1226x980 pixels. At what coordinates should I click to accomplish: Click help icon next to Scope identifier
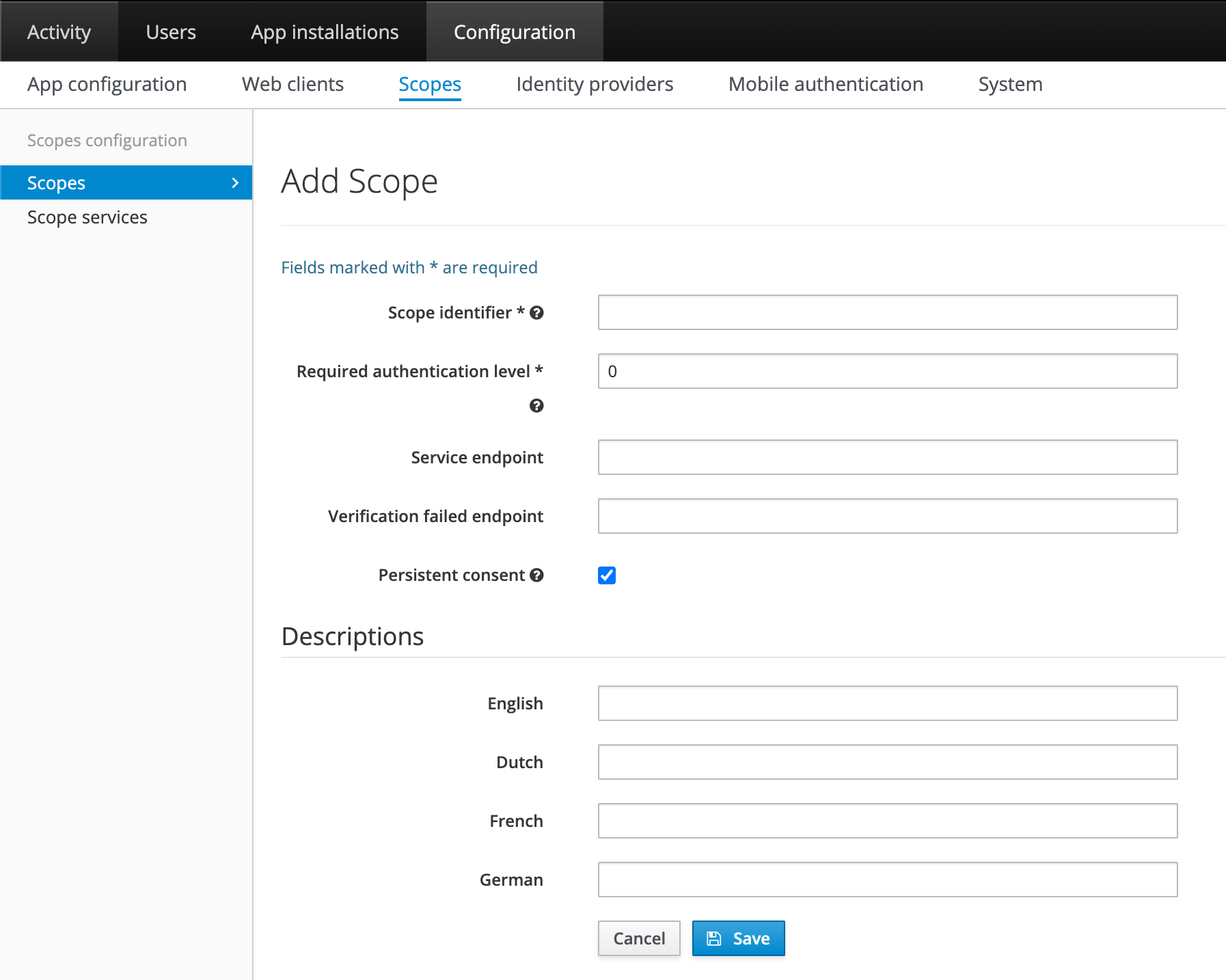(536, 313)
